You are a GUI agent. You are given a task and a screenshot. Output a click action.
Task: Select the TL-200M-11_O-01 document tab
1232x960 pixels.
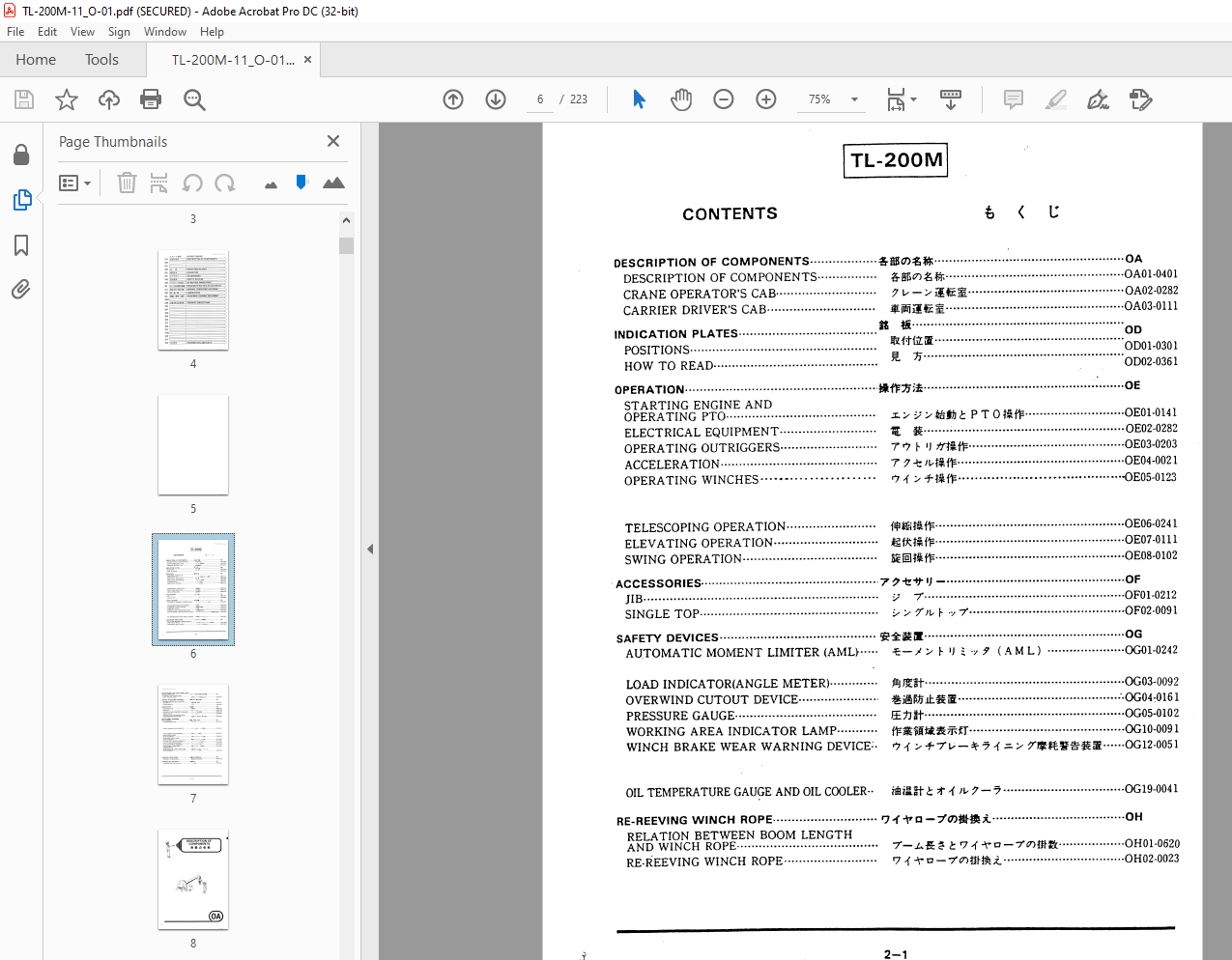click(x=232, y=59)
